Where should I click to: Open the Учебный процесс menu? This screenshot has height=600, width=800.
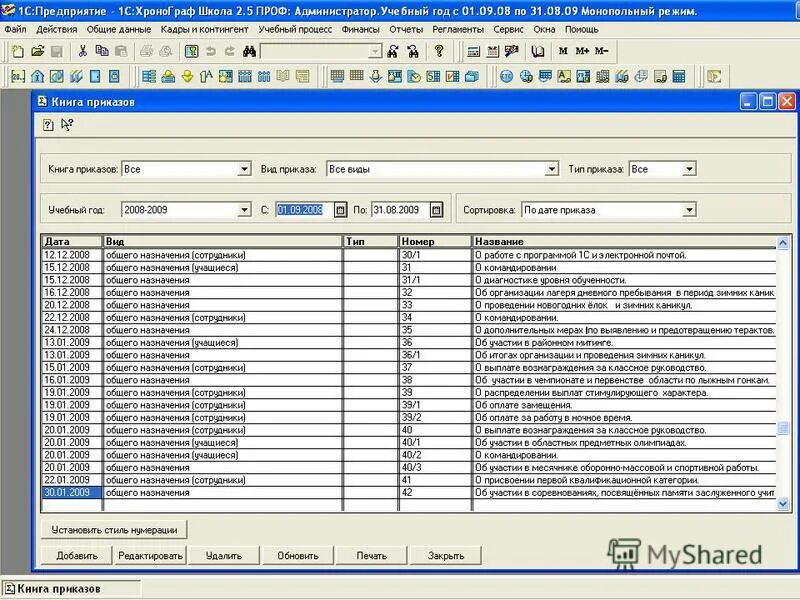[x=295, y=29]
